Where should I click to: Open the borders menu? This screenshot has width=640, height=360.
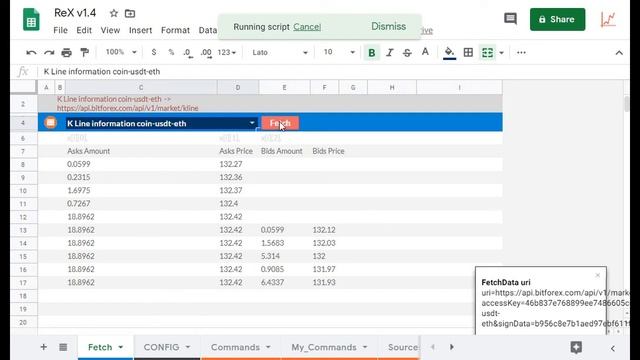click(468, 52)
